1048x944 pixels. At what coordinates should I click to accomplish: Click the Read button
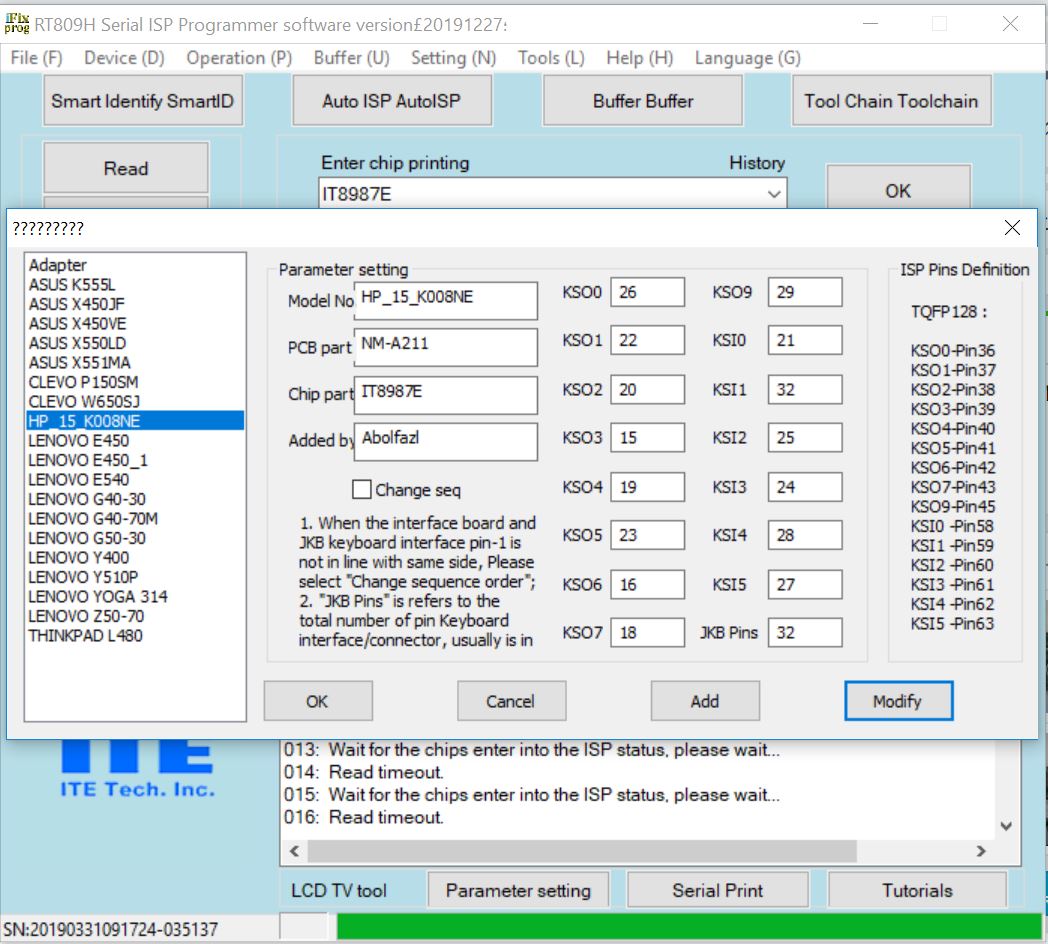point(126,168)
